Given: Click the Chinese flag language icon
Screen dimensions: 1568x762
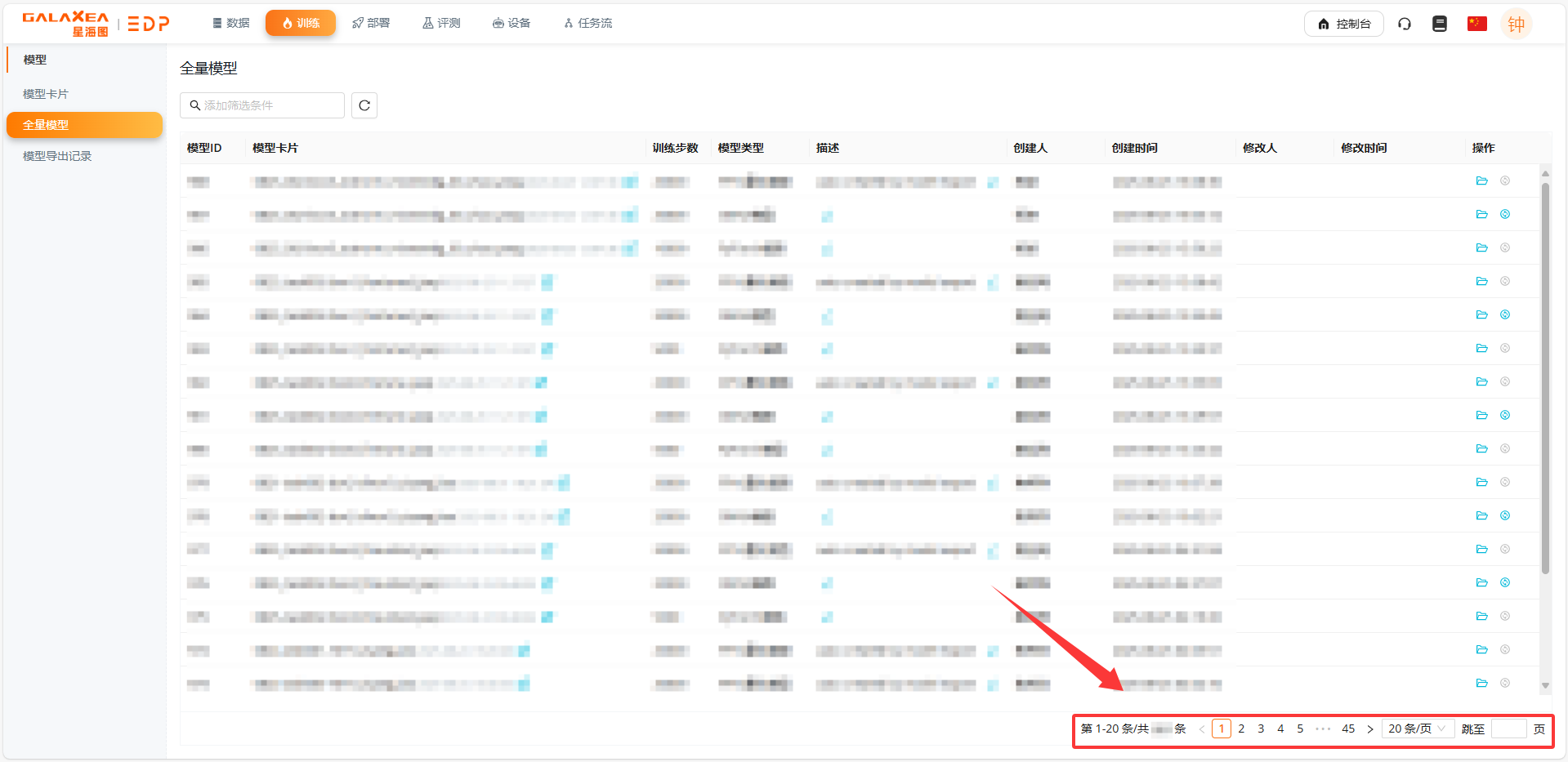Looking at the screenshot, I should 1476,24.
